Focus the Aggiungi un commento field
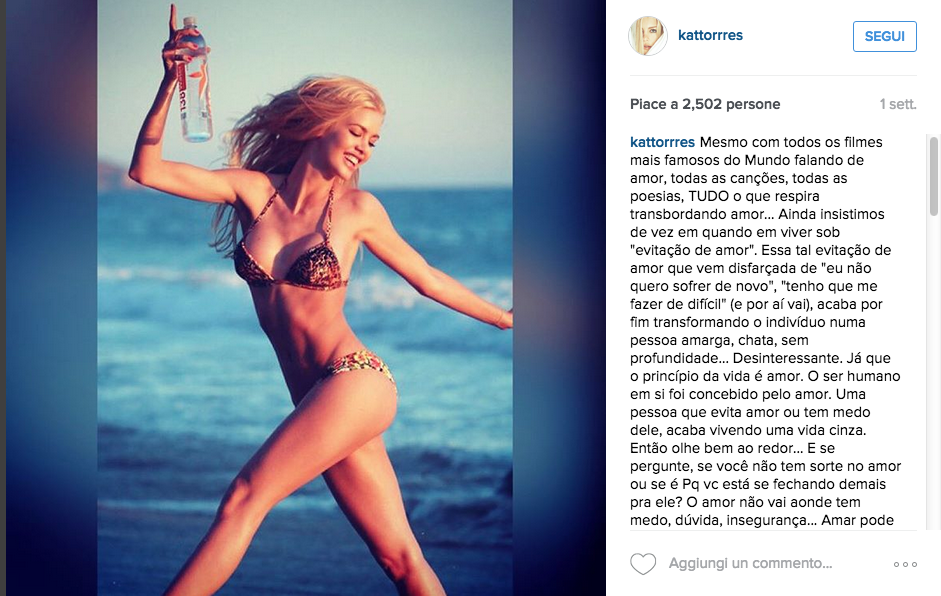Viewport: 941px width, 596px height. click(750, 564)
